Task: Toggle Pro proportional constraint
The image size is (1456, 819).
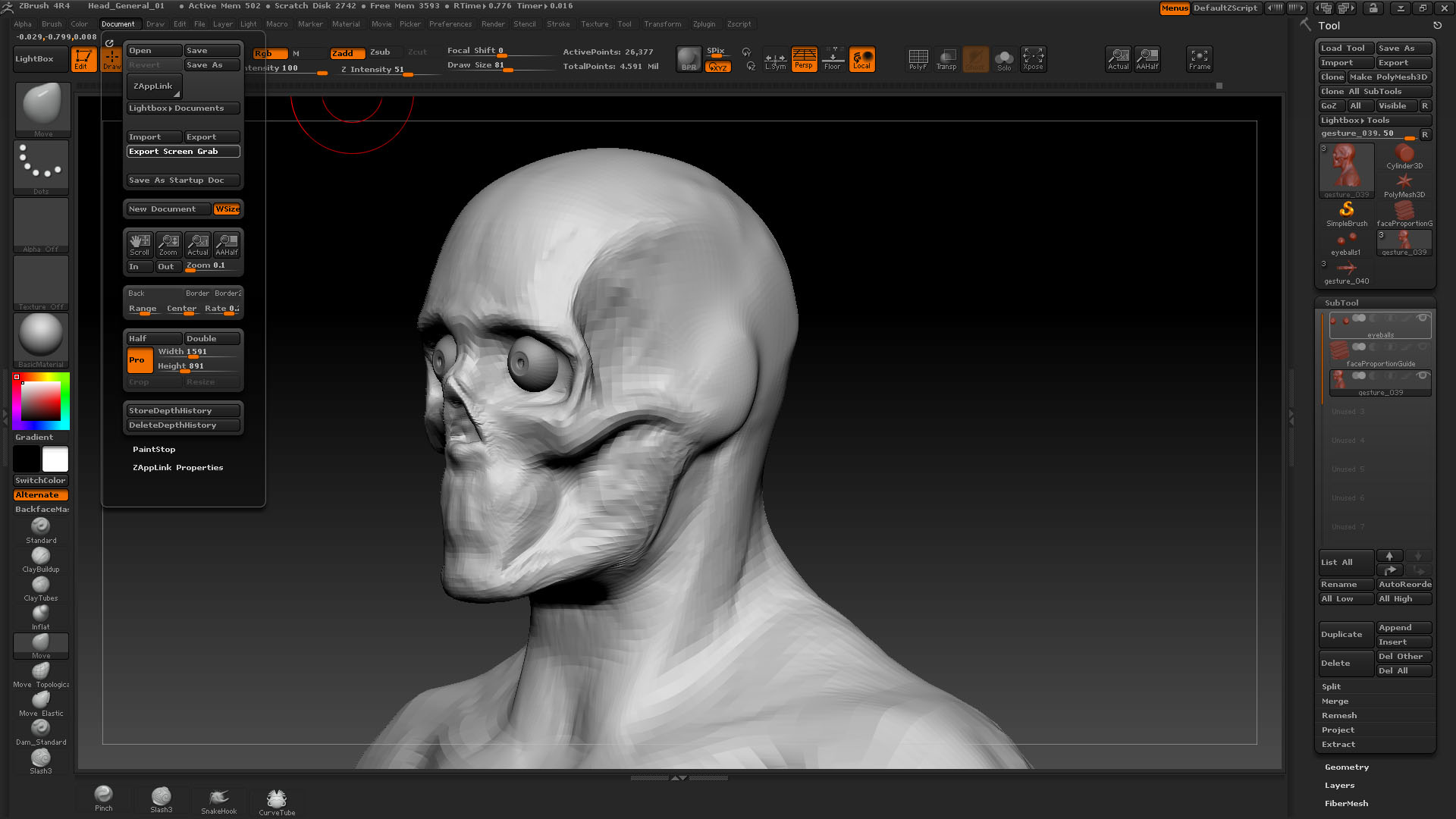Action: pyautogui.click(x=140, y=360)
